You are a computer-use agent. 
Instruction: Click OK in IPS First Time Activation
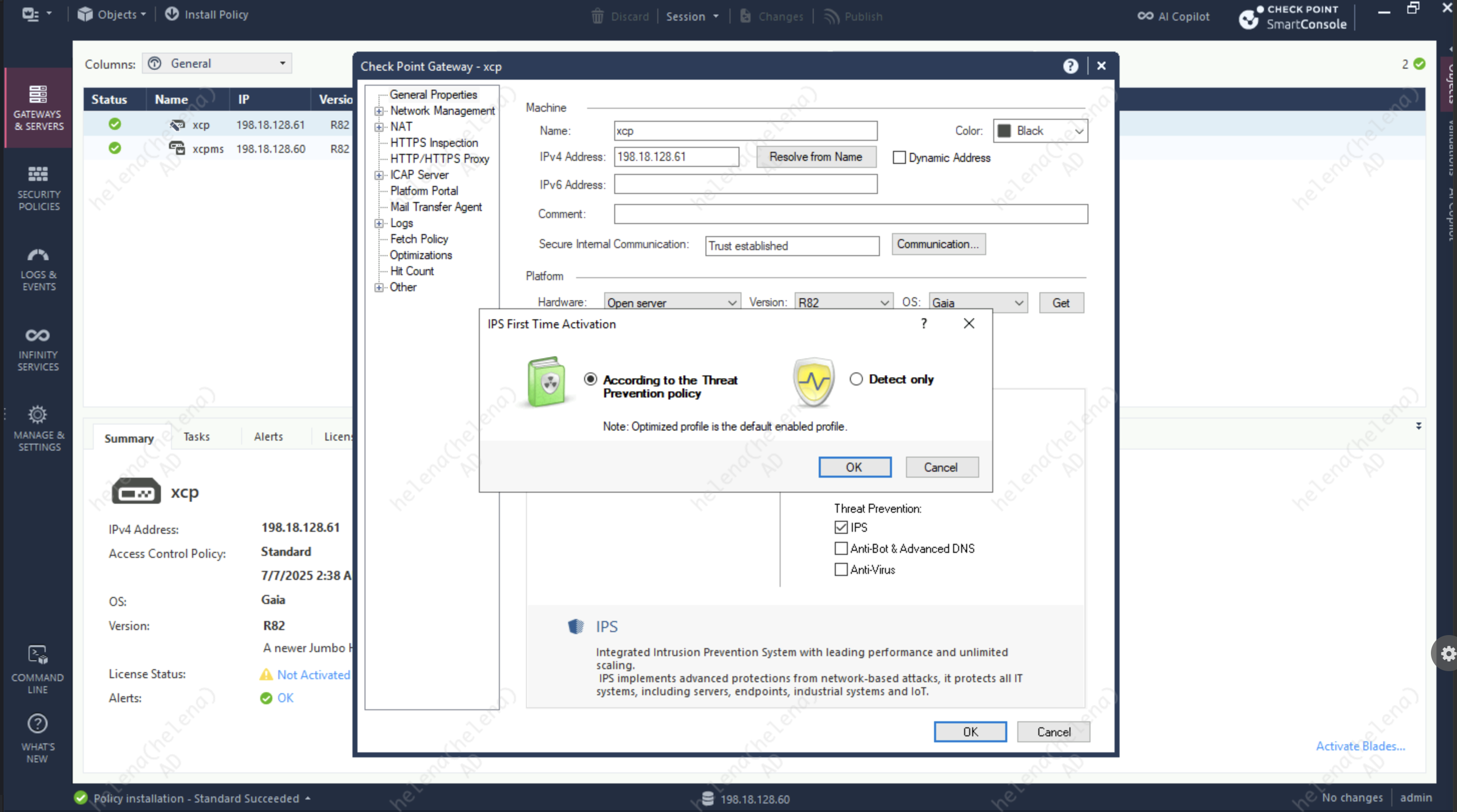pyautogui.click(x=854, y=467)
